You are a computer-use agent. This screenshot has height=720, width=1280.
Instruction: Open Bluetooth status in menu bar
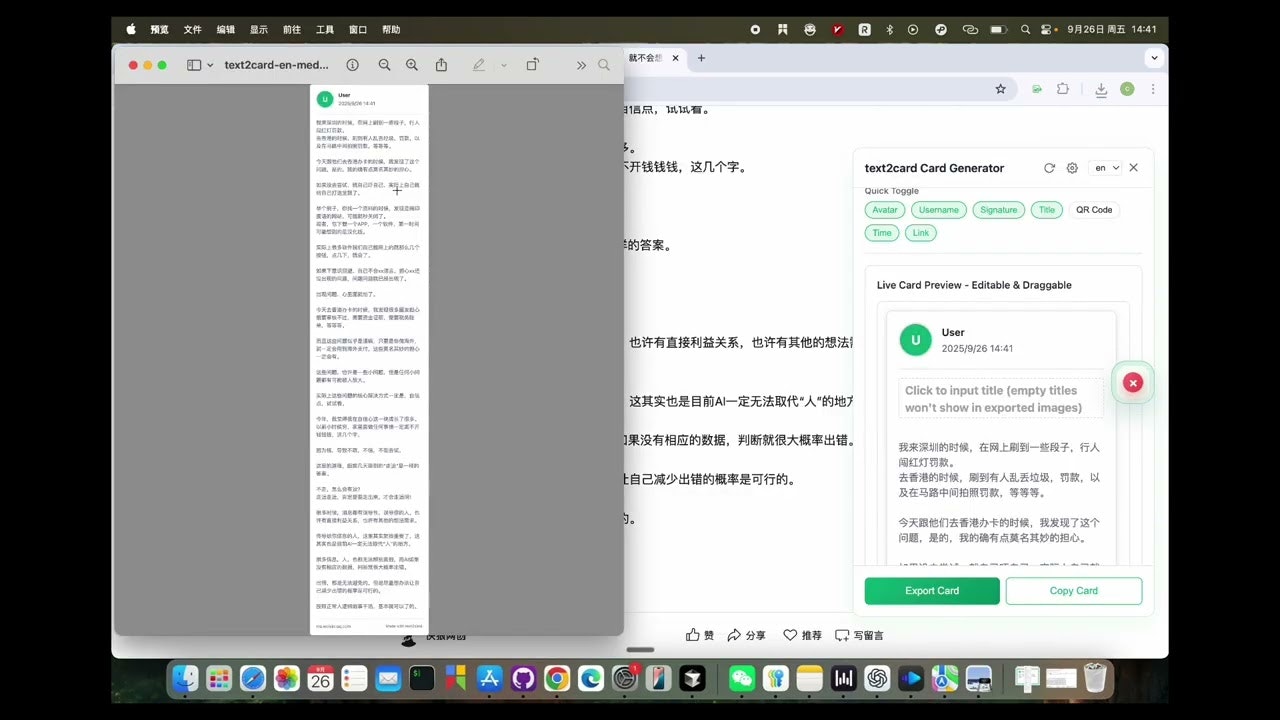[x=889, y=30]
